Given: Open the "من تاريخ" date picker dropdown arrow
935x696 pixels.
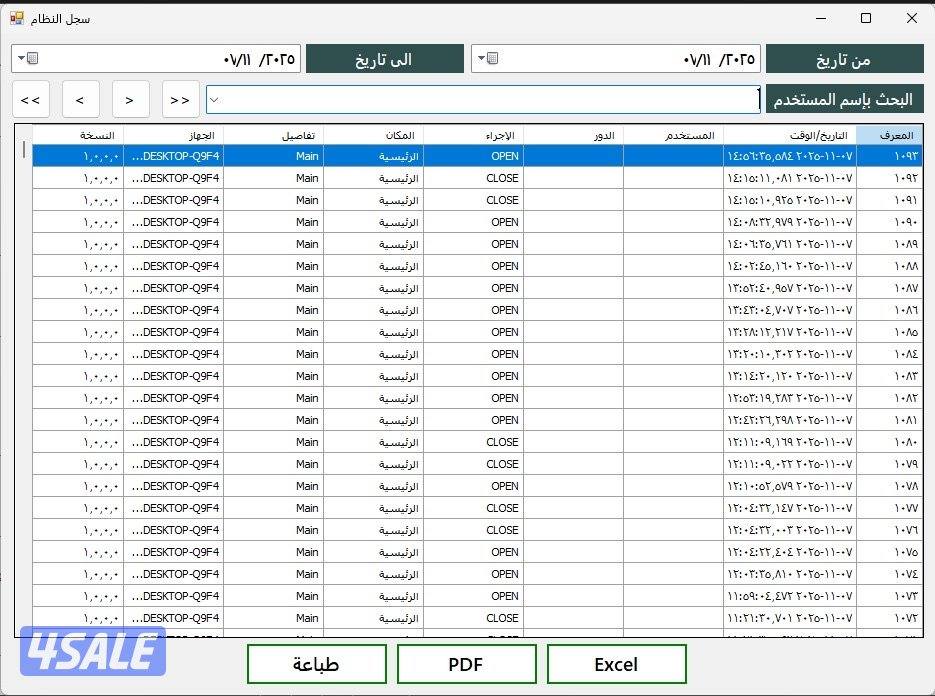Looking at the screenshot, I should click(481, 59).
